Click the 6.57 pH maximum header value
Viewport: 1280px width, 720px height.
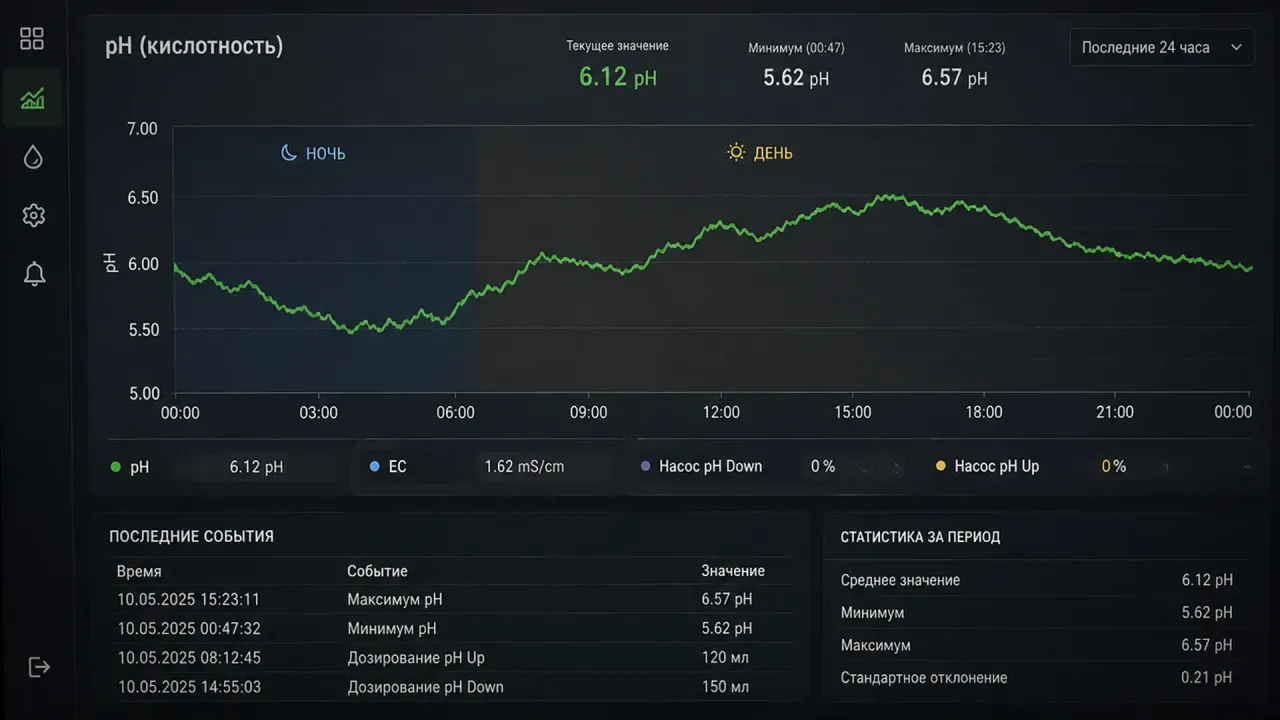[954, 78]
